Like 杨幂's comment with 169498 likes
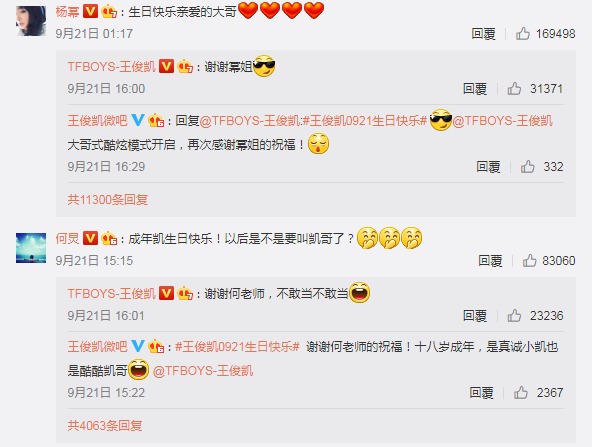The height and width of the screenshot is (447, 592). pyautogui.click(x=523, y=34)
